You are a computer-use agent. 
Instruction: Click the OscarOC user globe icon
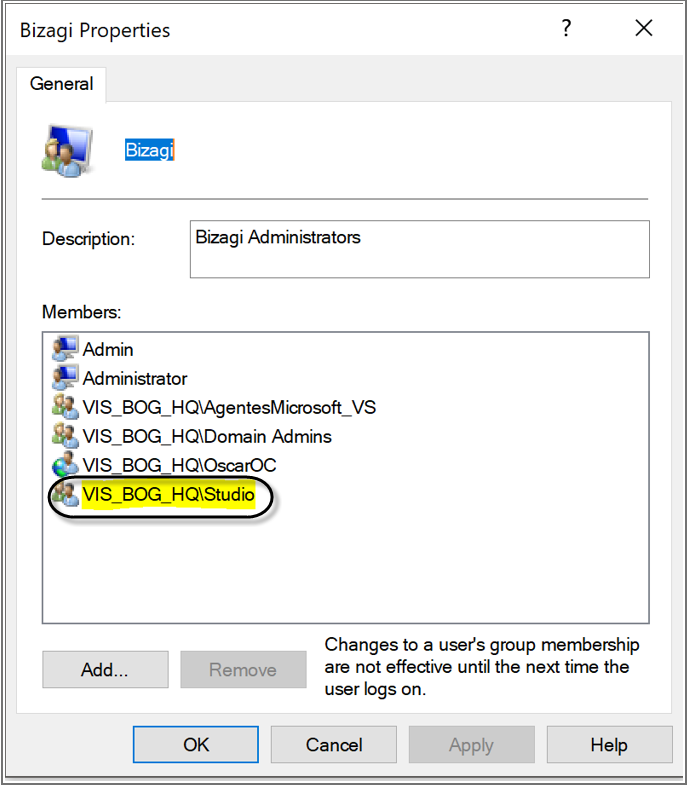(65, 465)
